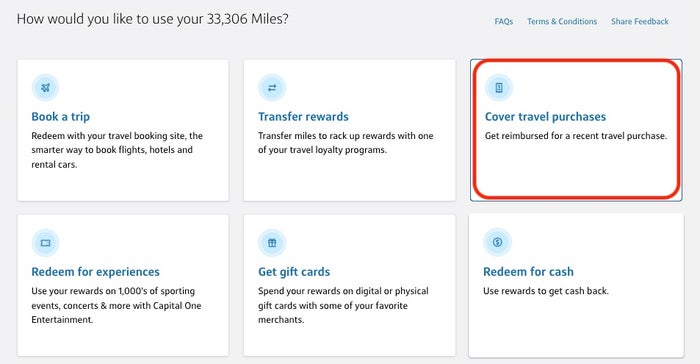This screenshot has height=364, width=700.
Task: Click the dollar coin icon on Redeem for cash
Action: [497, 242]
